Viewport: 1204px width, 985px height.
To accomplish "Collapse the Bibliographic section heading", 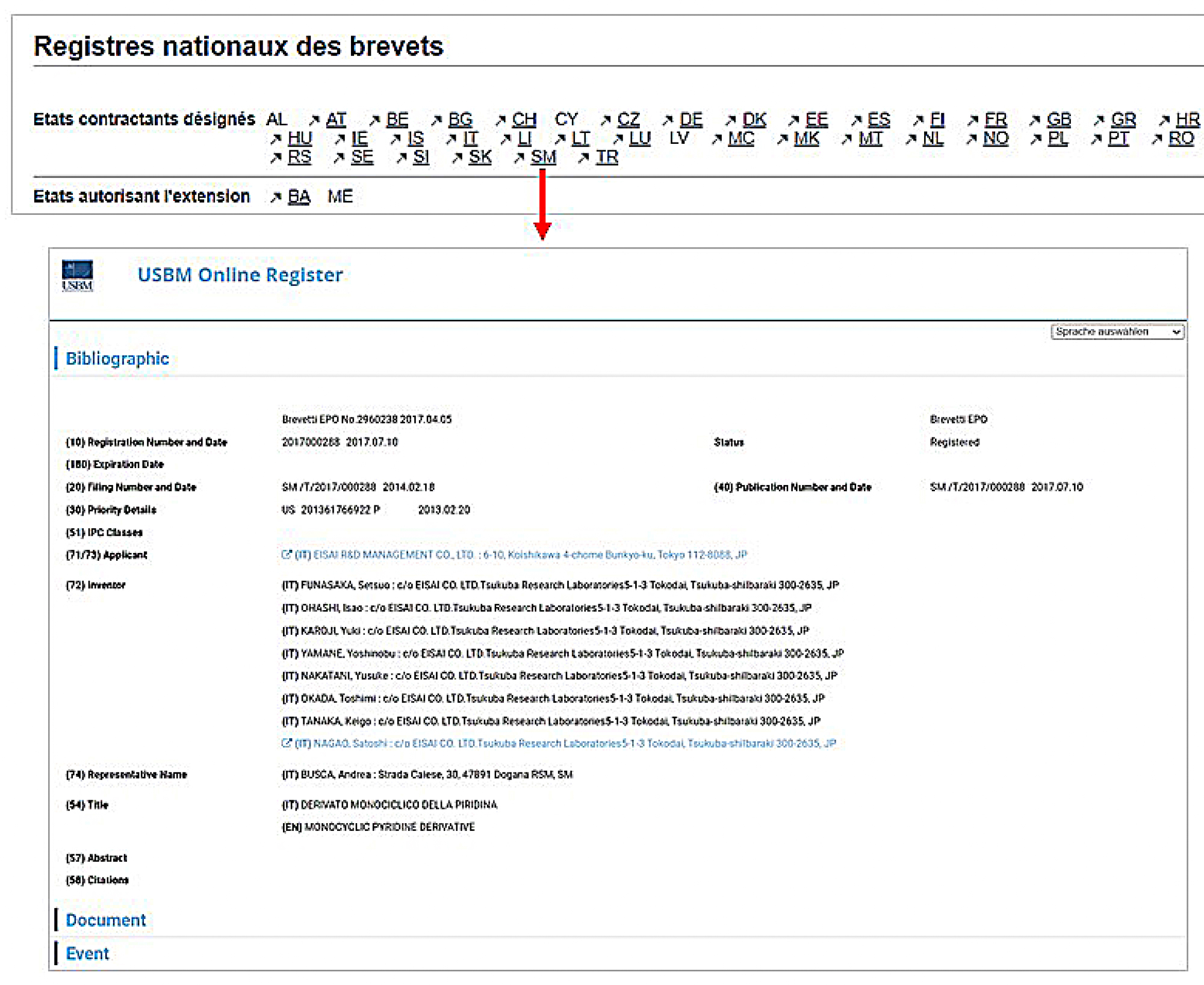I will click(117, 359).
